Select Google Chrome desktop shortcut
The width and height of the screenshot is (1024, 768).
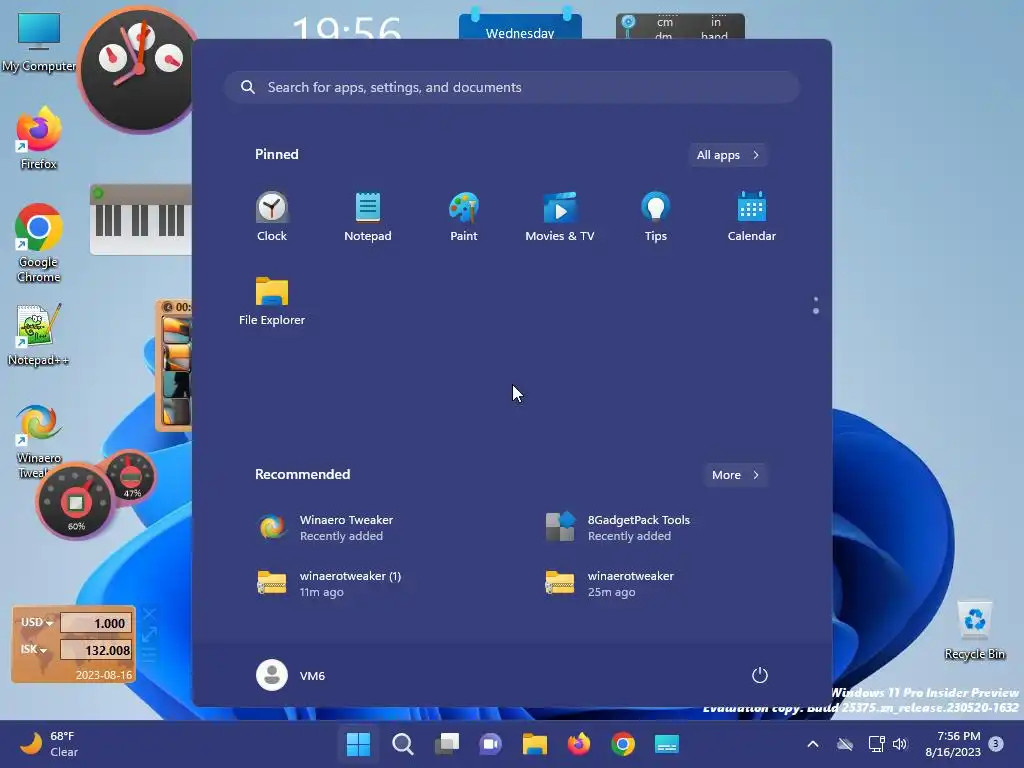click(x=39, y=244)
